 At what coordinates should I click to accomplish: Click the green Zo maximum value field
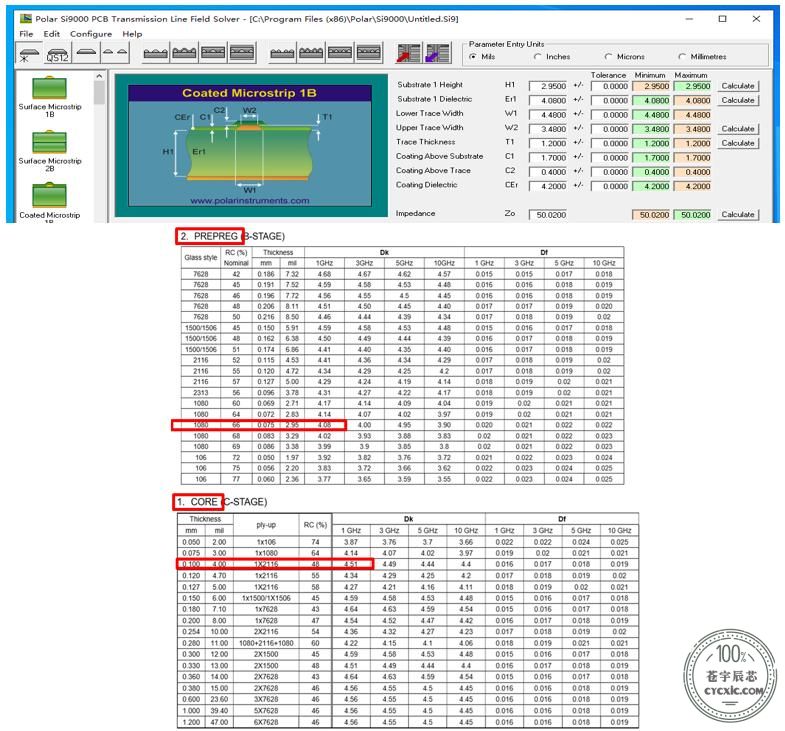(692, 215)
